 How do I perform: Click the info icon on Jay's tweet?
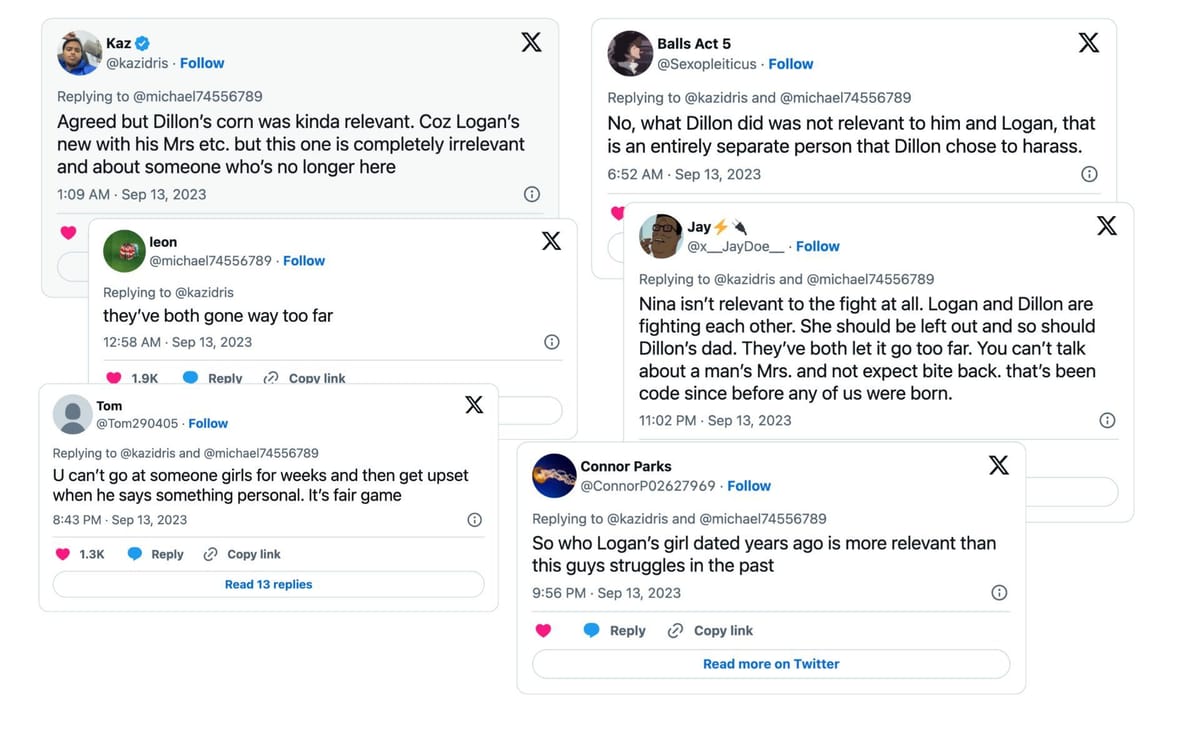(1107, 421)
